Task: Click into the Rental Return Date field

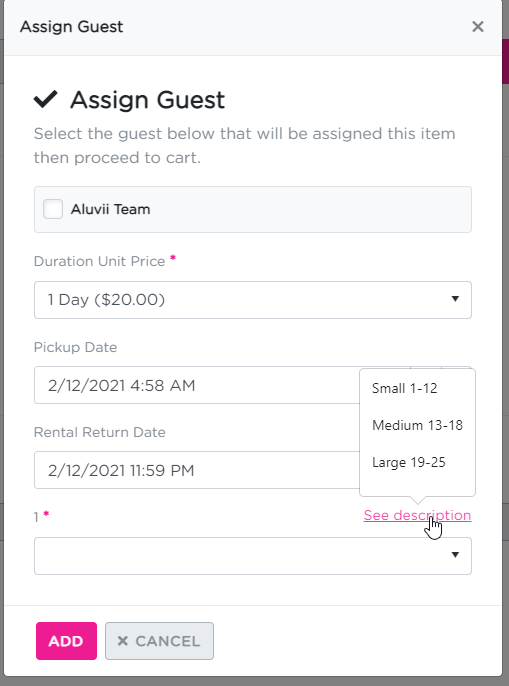Action: coord(197,470)
